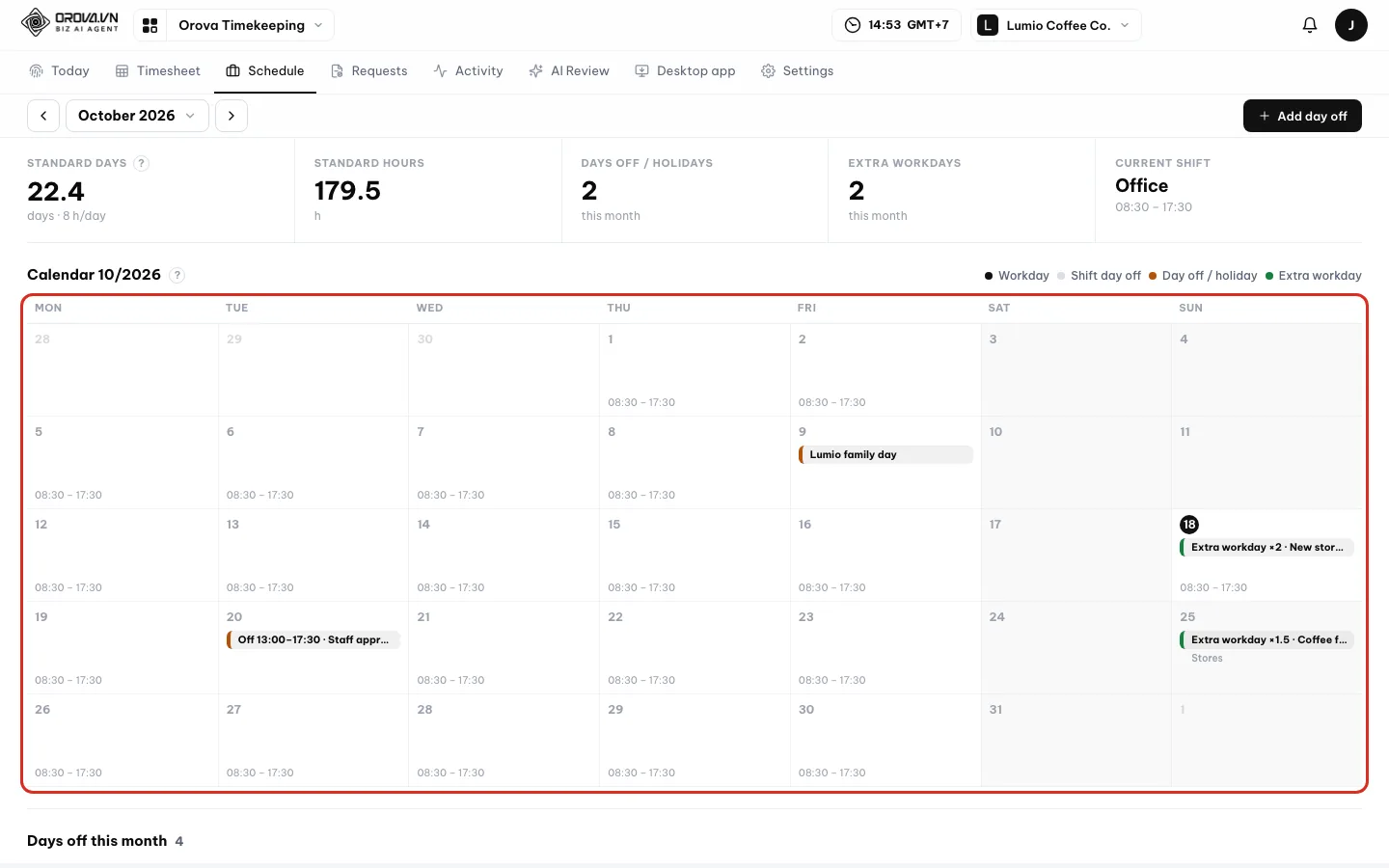Open Extra workday ×2 New store event
This screenshot has width=1389, height=868.
pyautogui.click(x=1266, y=547)
